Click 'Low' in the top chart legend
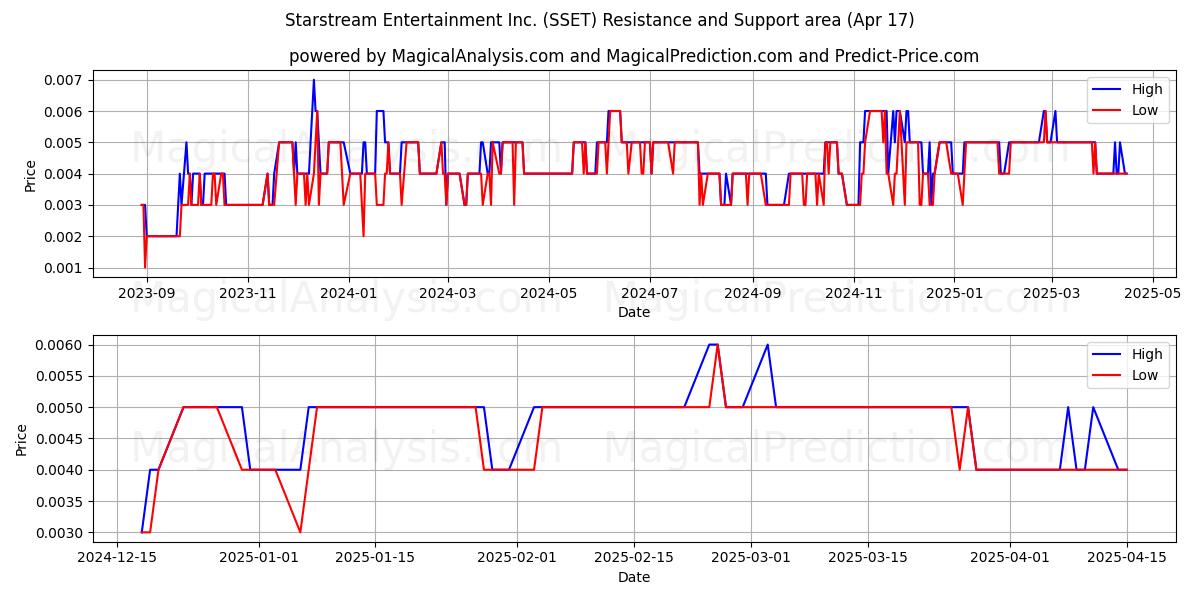Image resolution: width=1200 pixels, height=600 pixels. pyautogui.click(x=1145, y=110)
